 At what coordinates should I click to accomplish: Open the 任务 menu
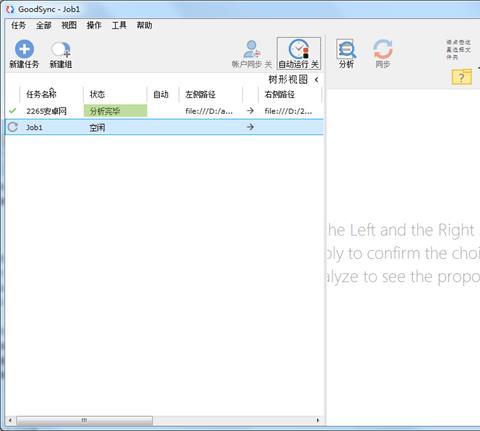click(x=18, y=25)
